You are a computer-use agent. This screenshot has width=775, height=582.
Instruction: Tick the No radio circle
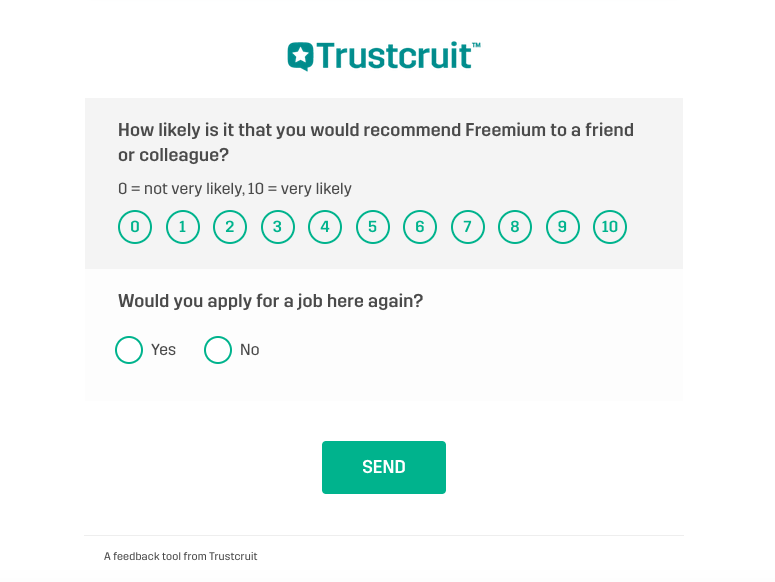click(218, 350)
